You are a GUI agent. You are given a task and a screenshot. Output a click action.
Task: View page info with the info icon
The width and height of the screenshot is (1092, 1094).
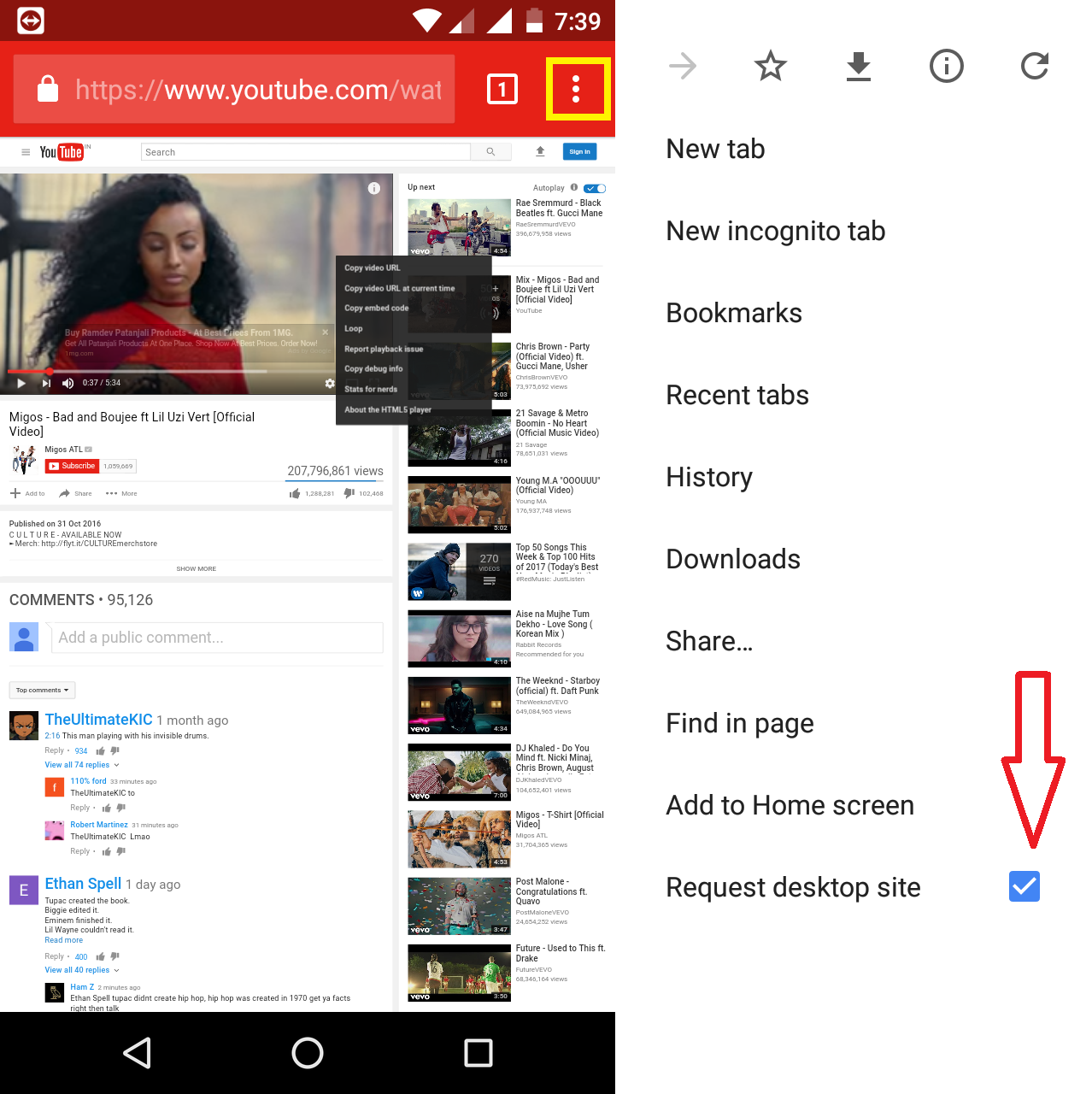[946, 66]
